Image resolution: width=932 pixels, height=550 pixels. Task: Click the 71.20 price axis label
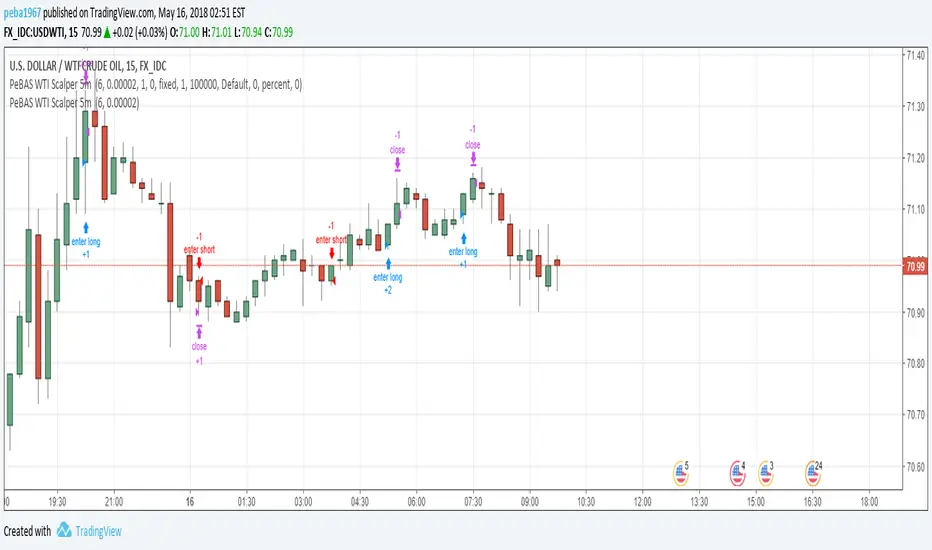(x=915, y=158)
